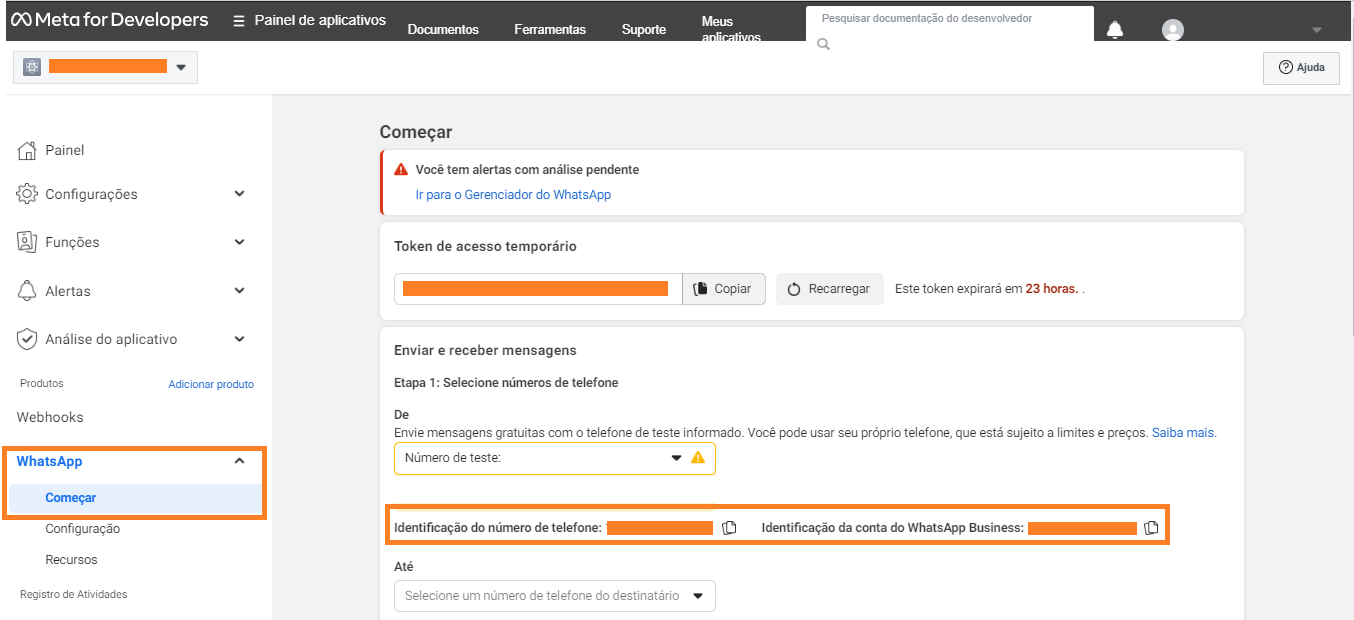Click the Ajuda button

click(x=1301, y=67)
